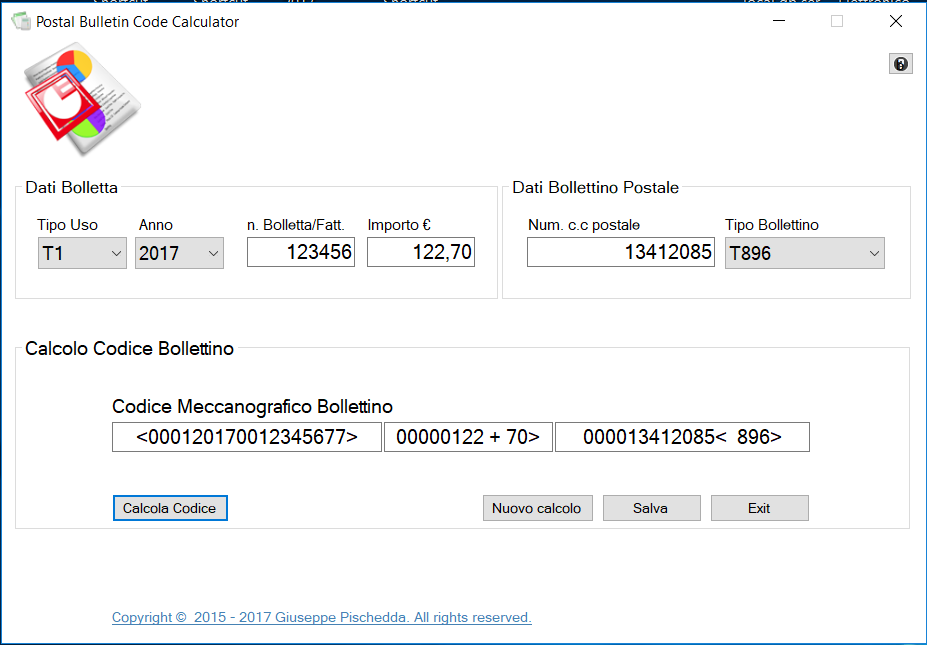Click the Num. c.c postale label
The image size is (927, 645).
click(x=584, y=225)
